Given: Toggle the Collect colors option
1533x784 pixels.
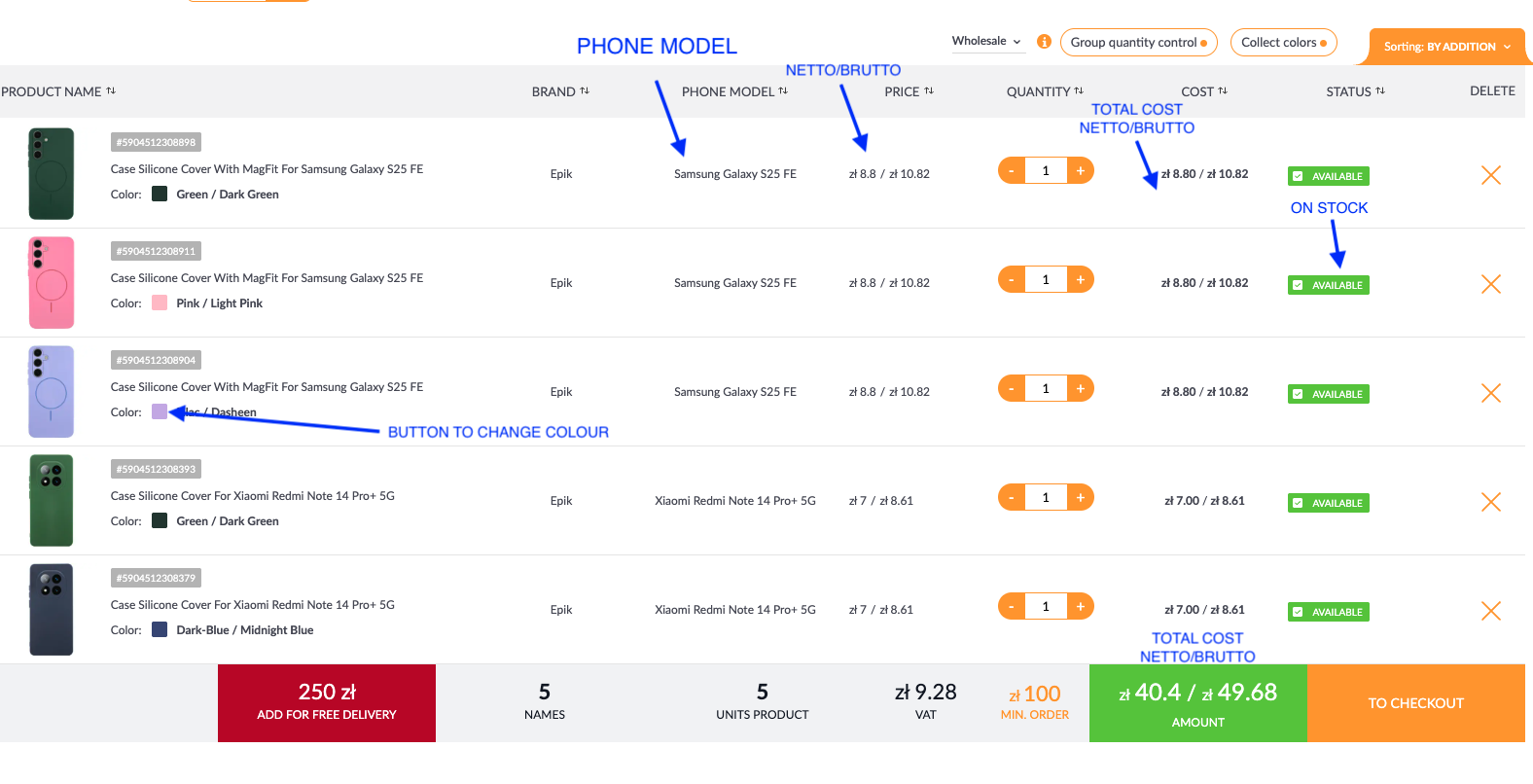Looking at the screenshot, I should pos(1283,43).
